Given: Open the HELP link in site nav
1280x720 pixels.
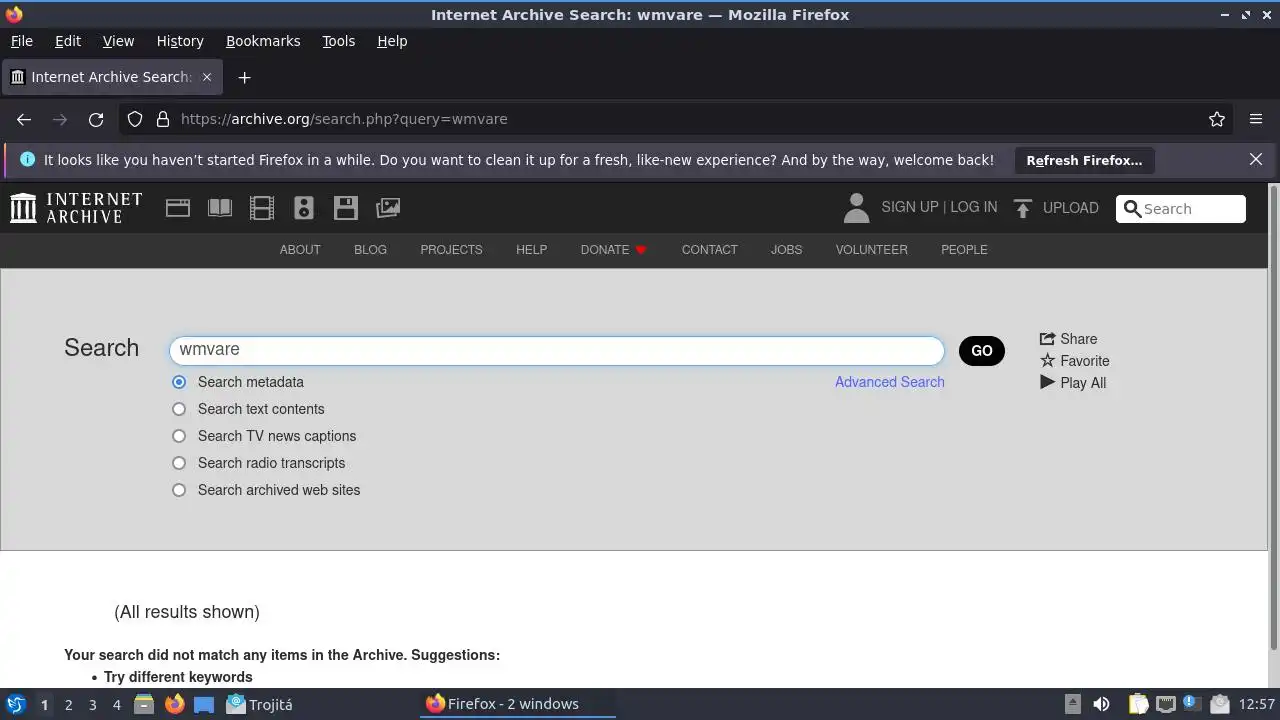Looking at the screenshot, I should coord(531,250).
